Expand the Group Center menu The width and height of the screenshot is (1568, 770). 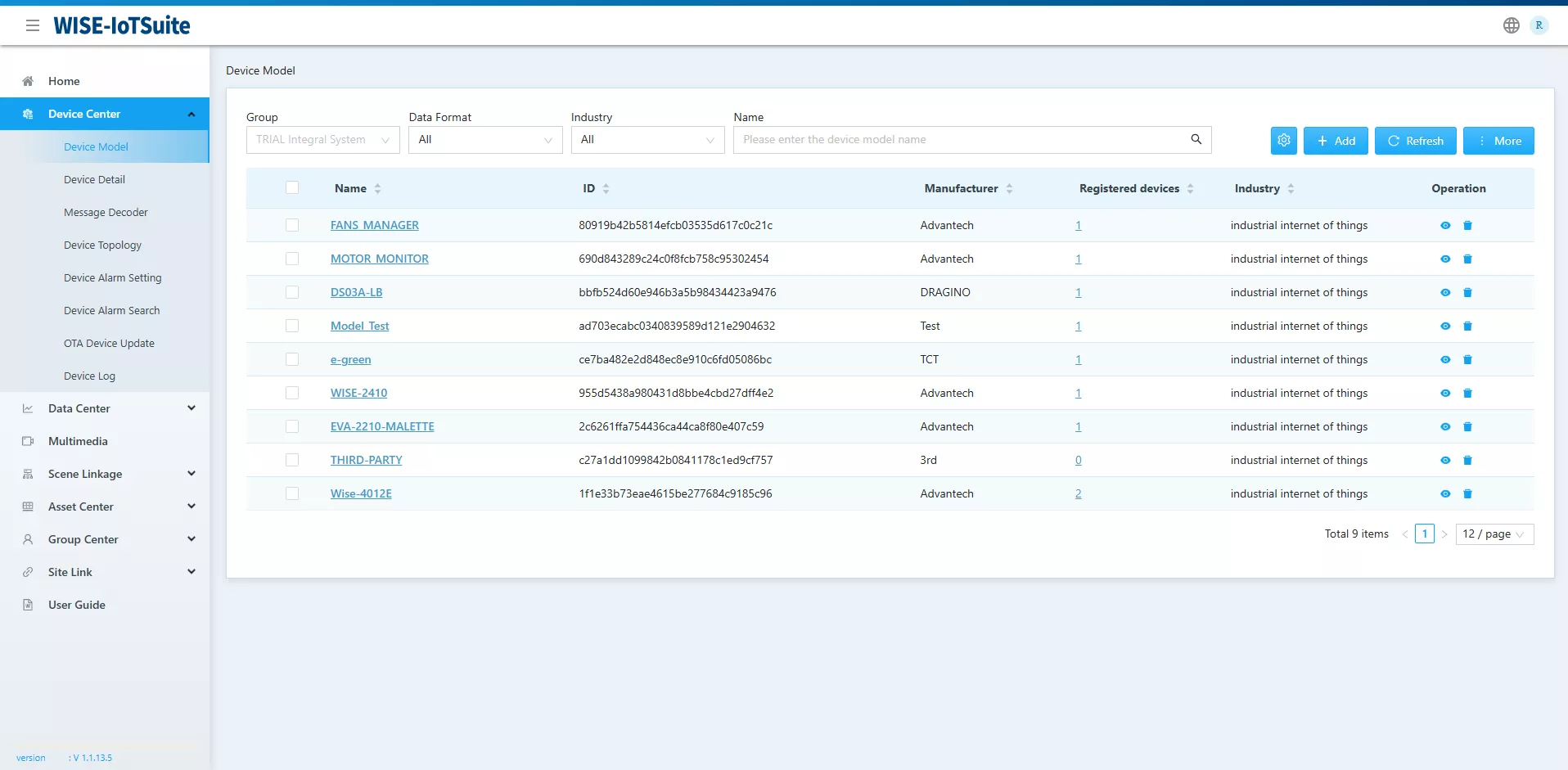[x=105, y=539]
